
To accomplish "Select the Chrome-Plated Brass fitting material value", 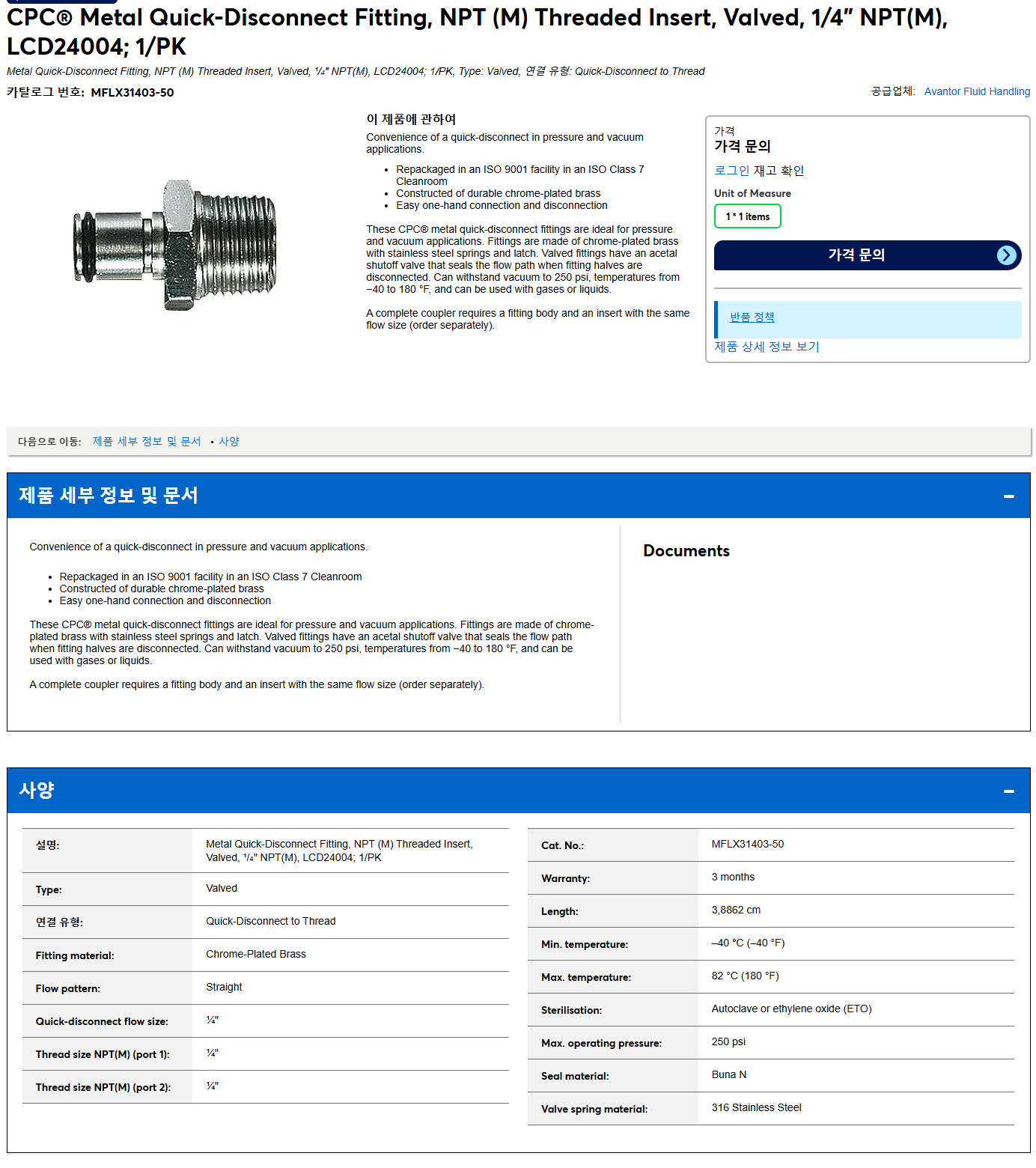I will click(256, 954).
